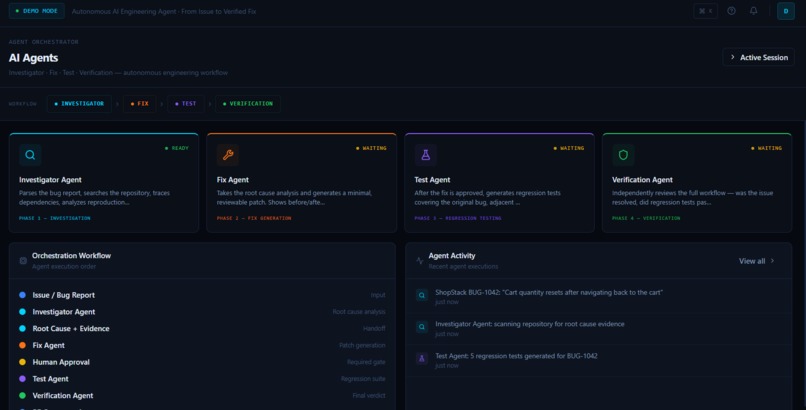Image resolution: width=806 pixels, height=410 pixels.
Task: Open Investigator Agent scanning repository activity
Action: click(599, 328)
